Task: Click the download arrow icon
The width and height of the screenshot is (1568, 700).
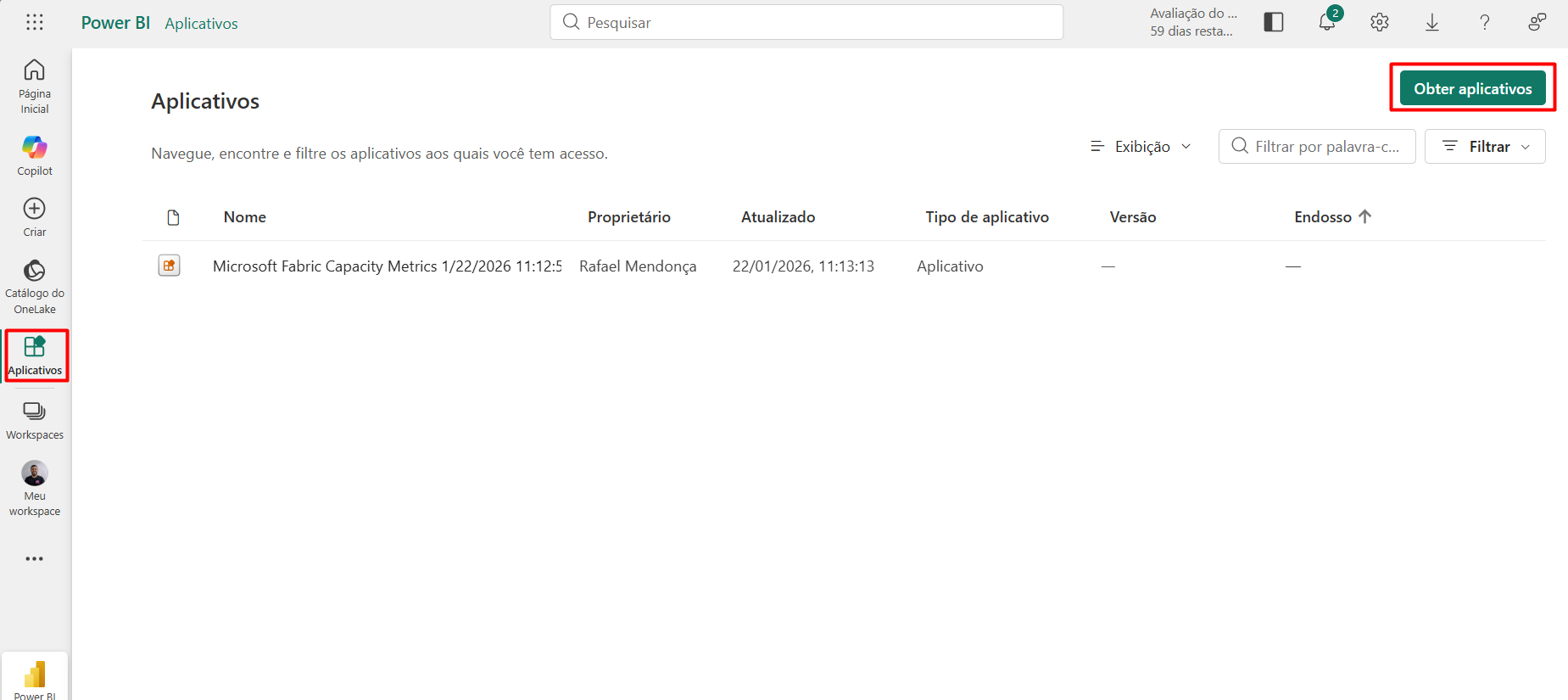Action: coord(1432,23)
